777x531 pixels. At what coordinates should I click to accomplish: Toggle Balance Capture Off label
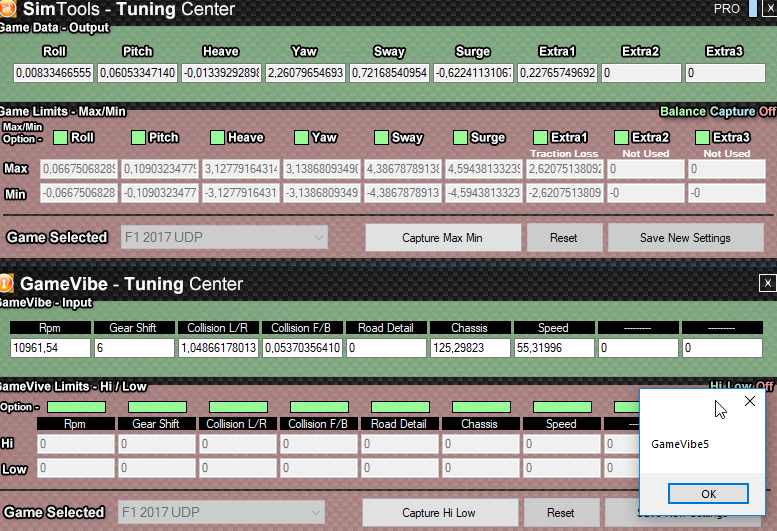pyautogui.click(x=717, y=112)
